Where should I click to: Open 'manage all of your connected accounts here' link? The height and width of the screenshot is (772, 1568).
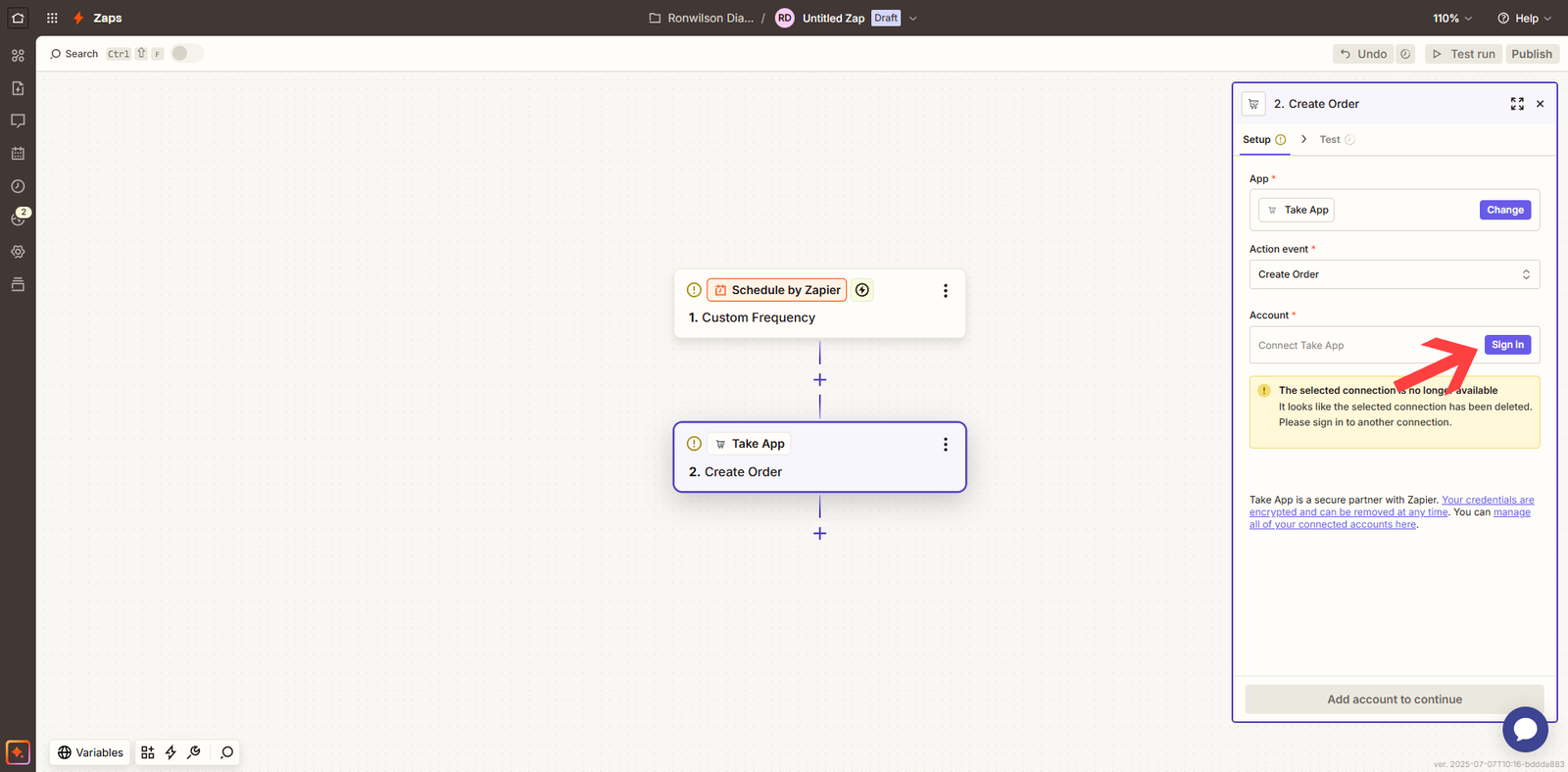1390,518
